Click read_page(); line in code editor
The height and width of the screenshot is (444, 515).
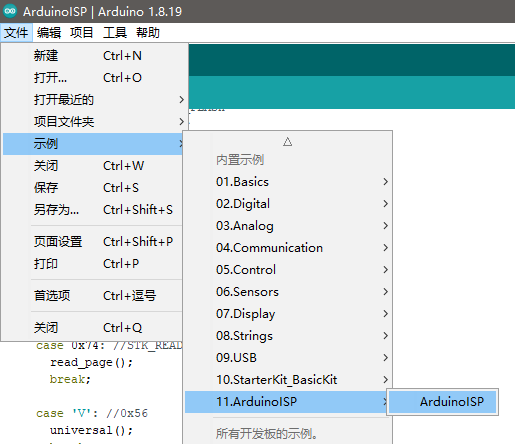(x=91, y=362)
